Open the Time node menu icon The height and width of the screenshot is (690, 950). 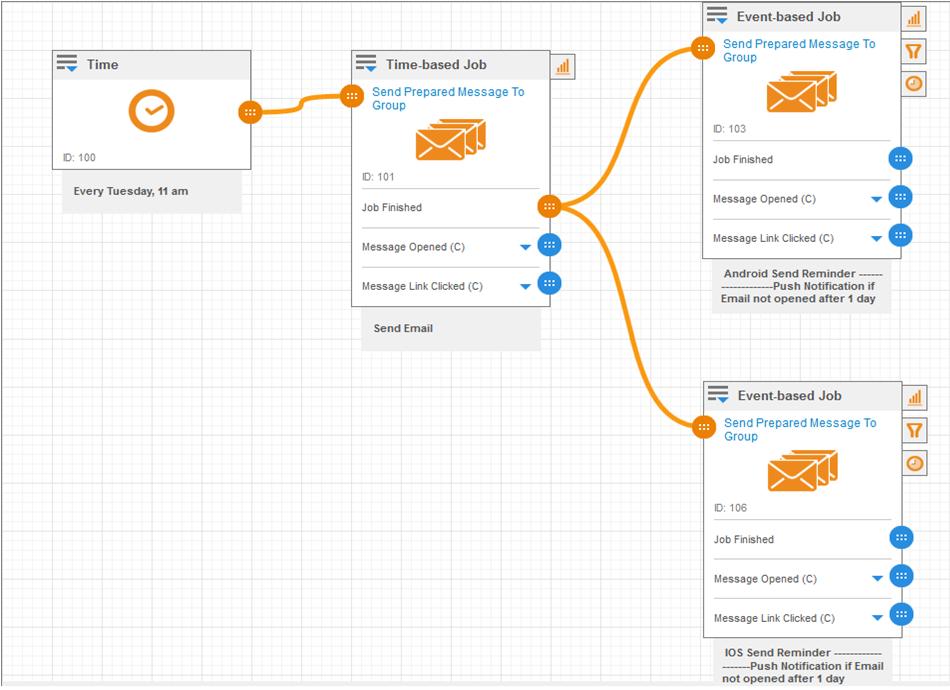[x=67, y=63]
